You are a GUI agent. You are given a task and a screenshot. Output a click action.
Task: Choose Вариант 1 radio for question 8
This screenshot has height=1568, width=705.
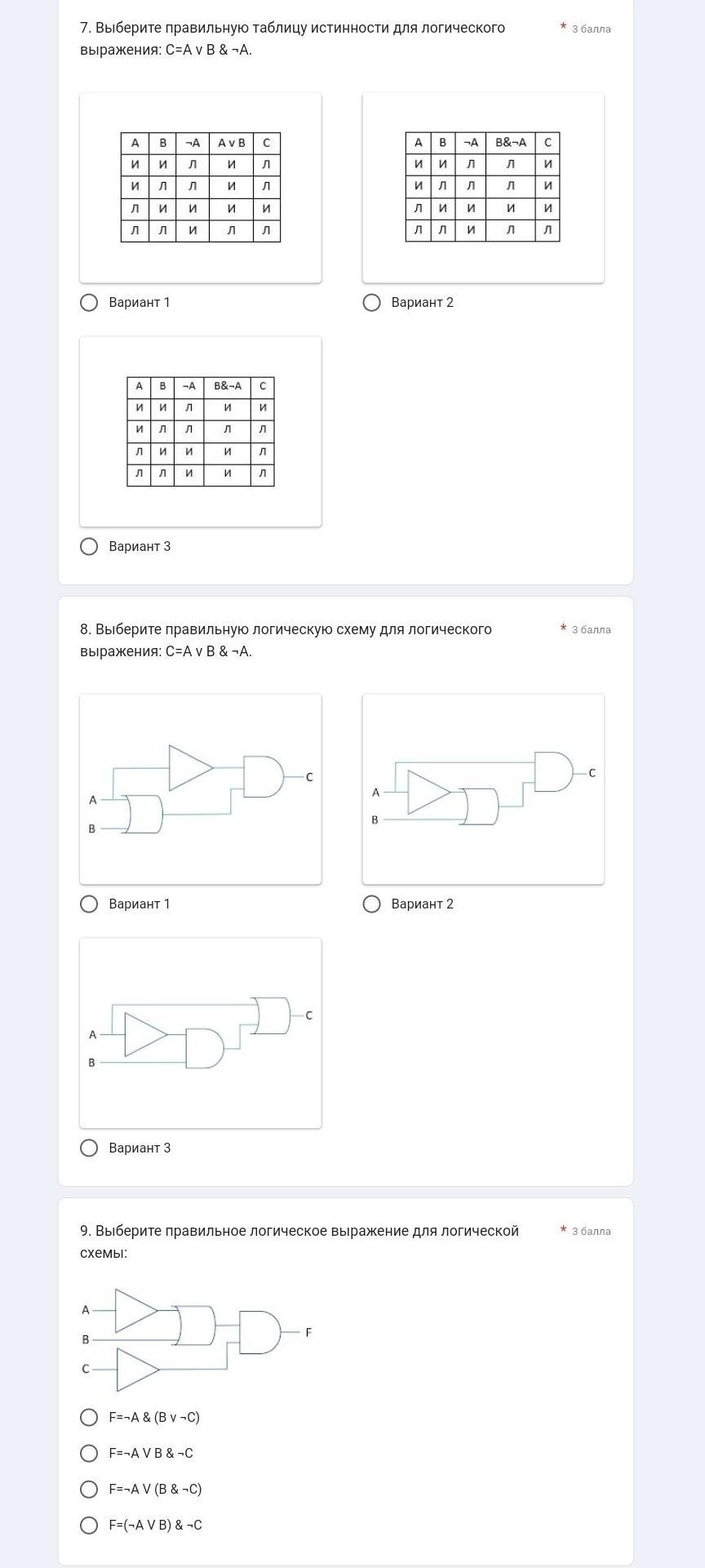(x=89, y=904)
